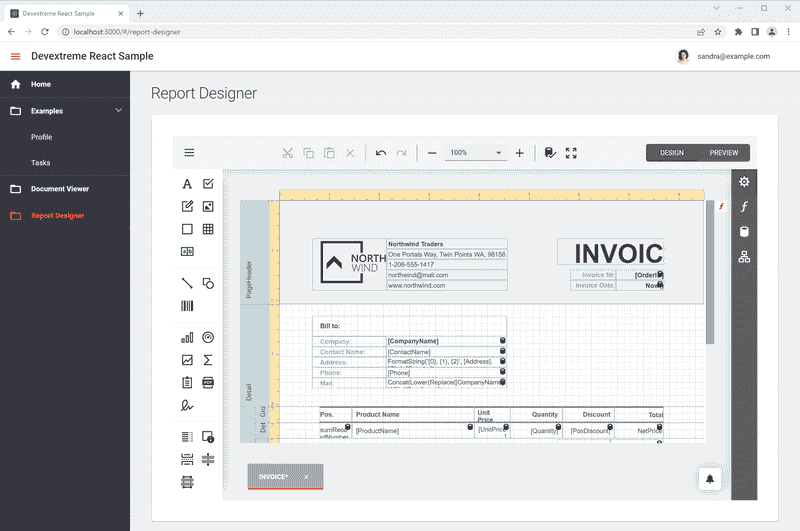This screenshot has width=800, height=531.
Task: Select the Pivot Grid sigma control
Action: point(208,360)
